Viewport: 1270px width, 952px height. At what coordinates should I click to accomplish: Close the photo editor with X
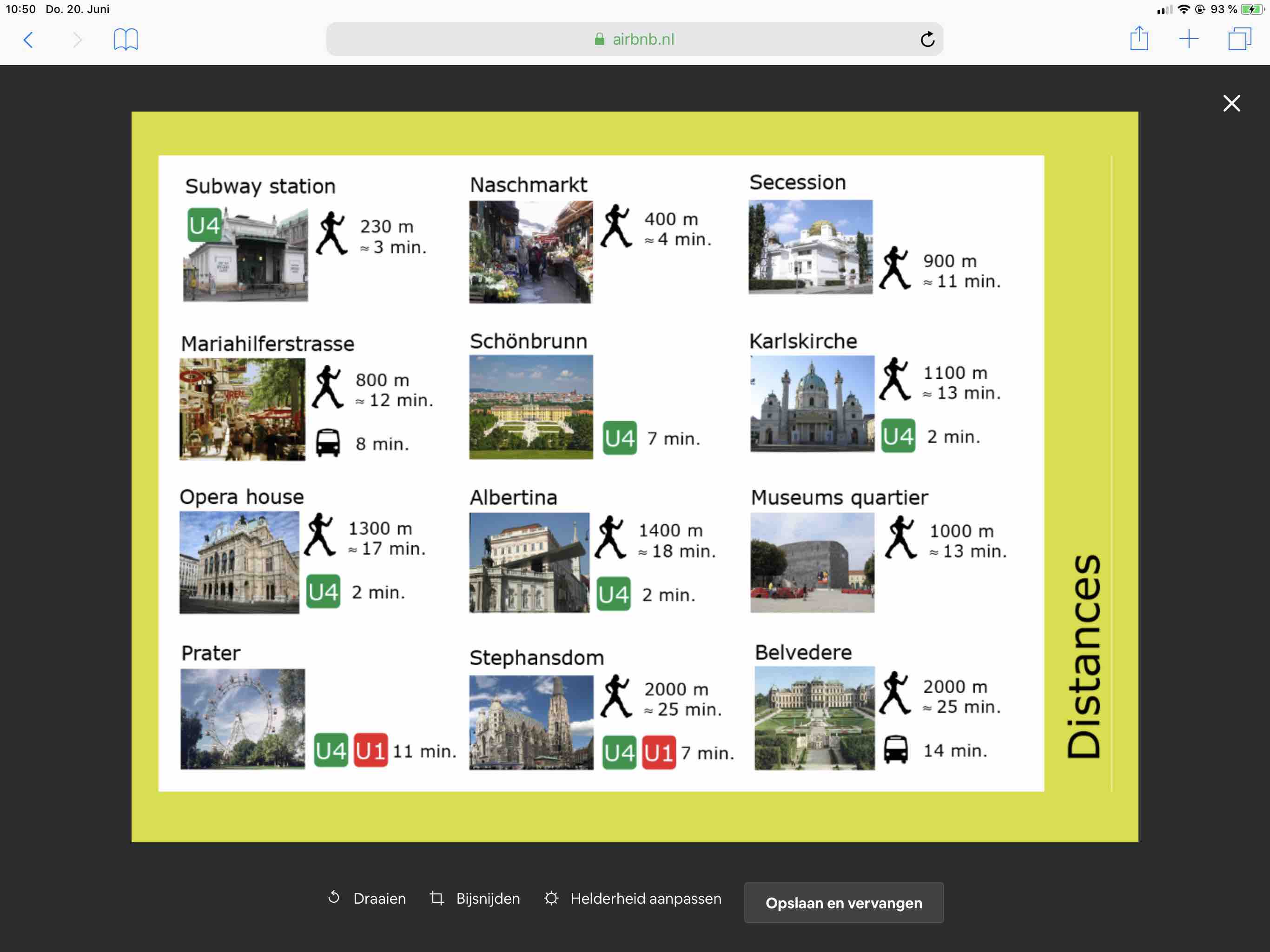[x=1231, y=103]
